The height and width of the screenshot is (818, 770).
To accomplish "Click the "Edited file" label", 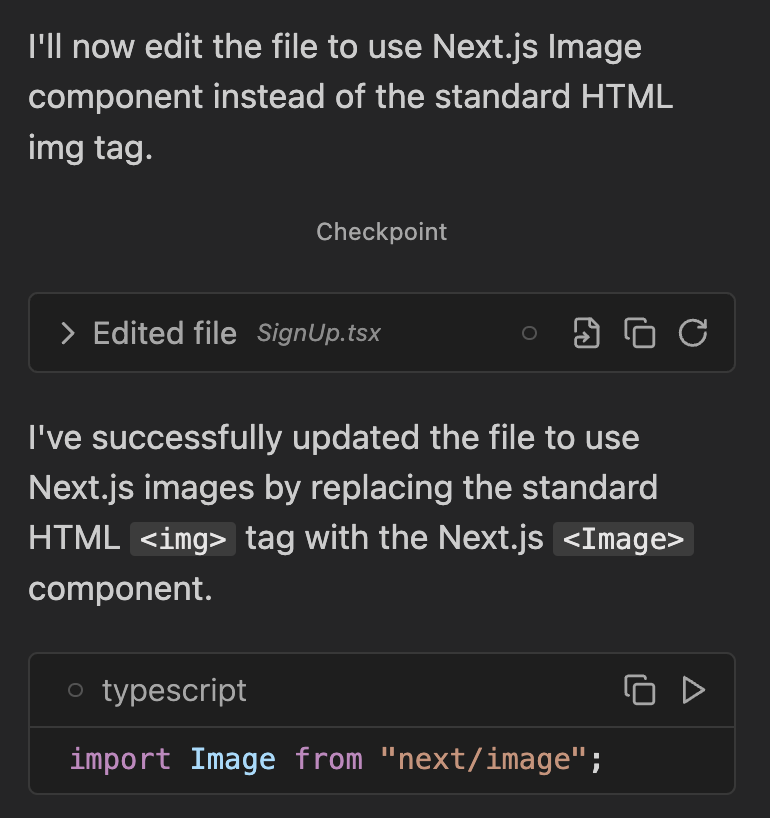I will point(165,333).
